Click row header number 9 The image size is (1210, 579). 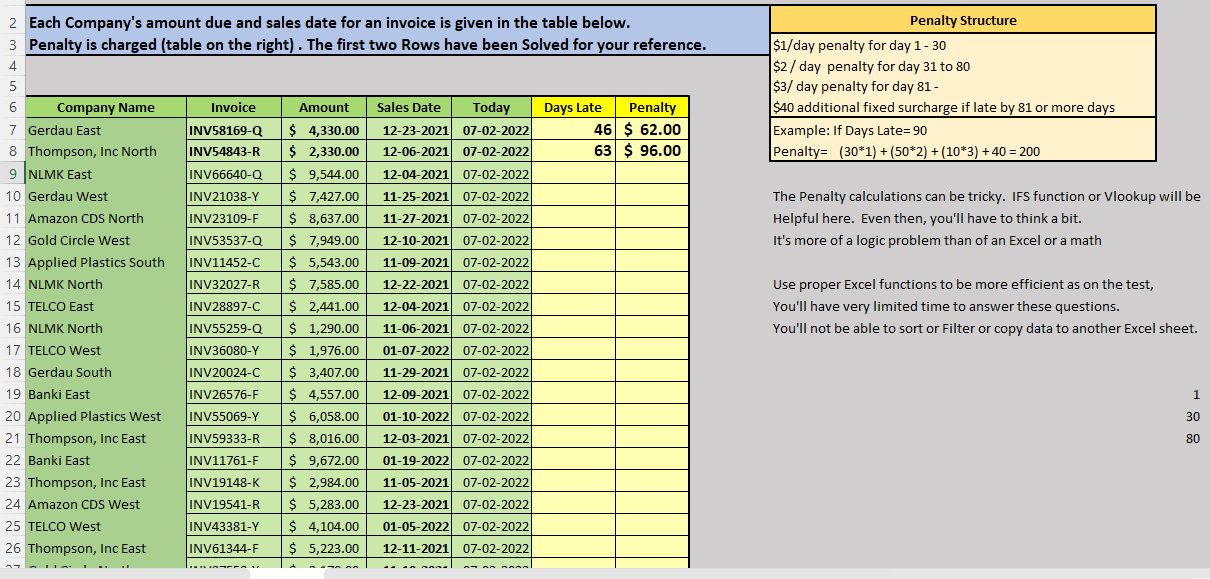[12, 174]
